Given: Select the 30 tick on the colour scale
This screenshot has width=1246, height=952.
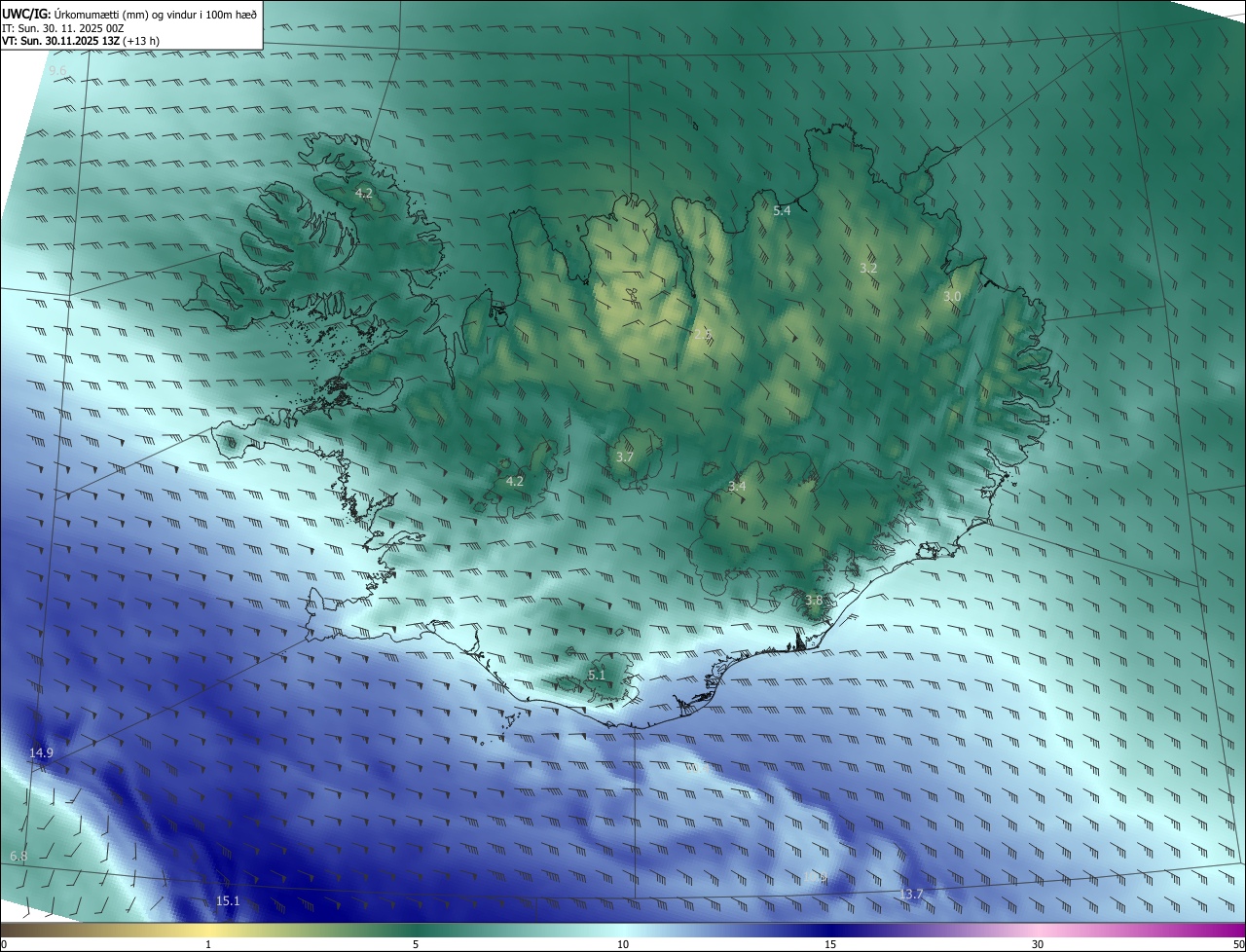Looking at the screenshot, I should [x=1038, y=944].
